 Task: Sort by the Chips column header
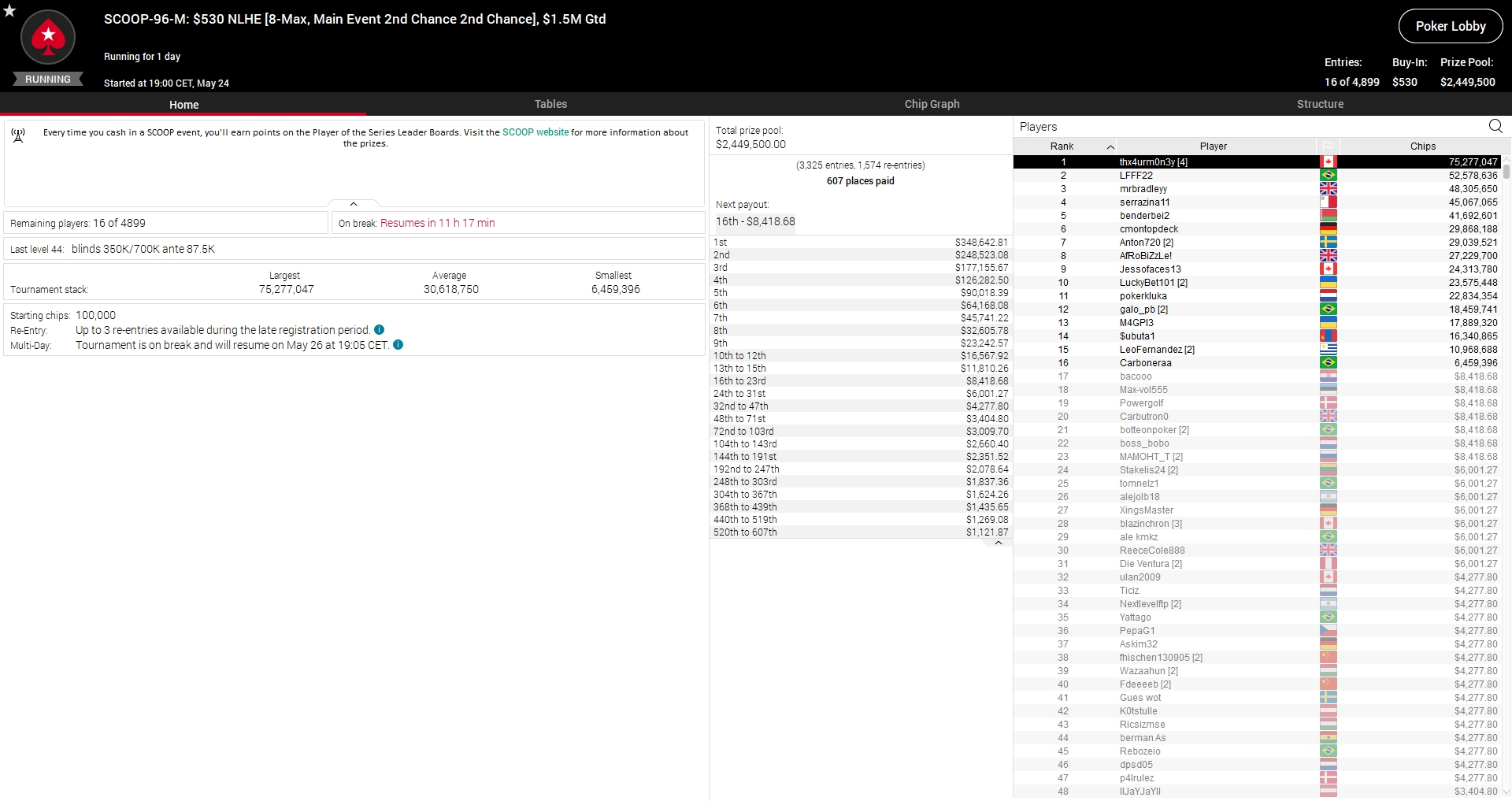[x=1422, y=146]
